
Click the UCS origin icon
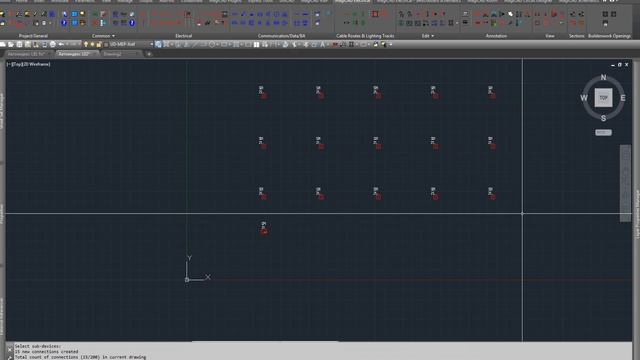187,280
